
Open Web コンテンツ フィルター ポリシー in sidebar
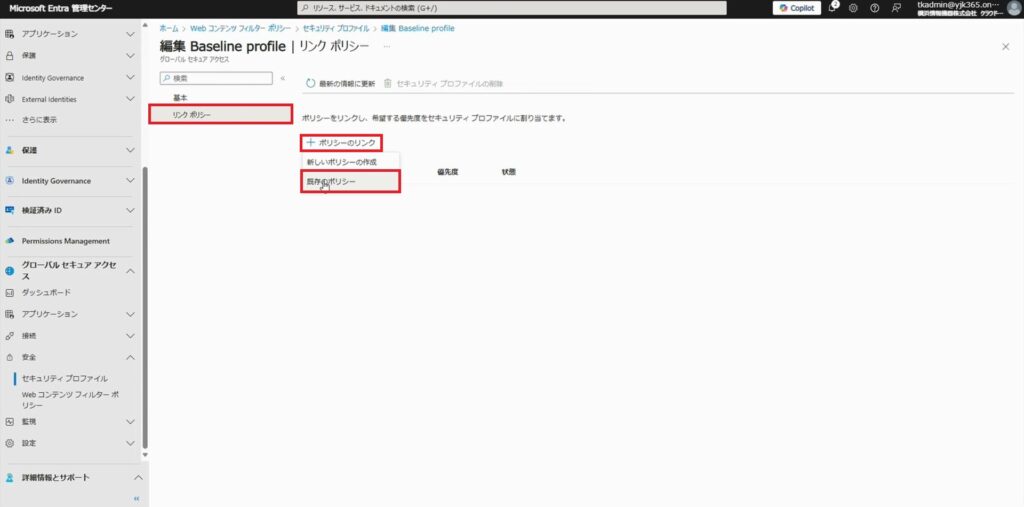tap(70, 399)
